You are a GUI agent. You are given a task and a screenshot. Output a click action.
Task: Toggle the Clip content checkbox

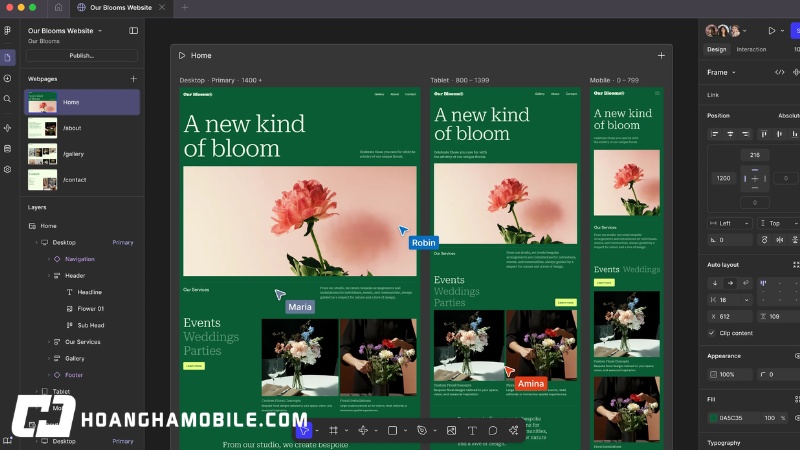(711, 333)
